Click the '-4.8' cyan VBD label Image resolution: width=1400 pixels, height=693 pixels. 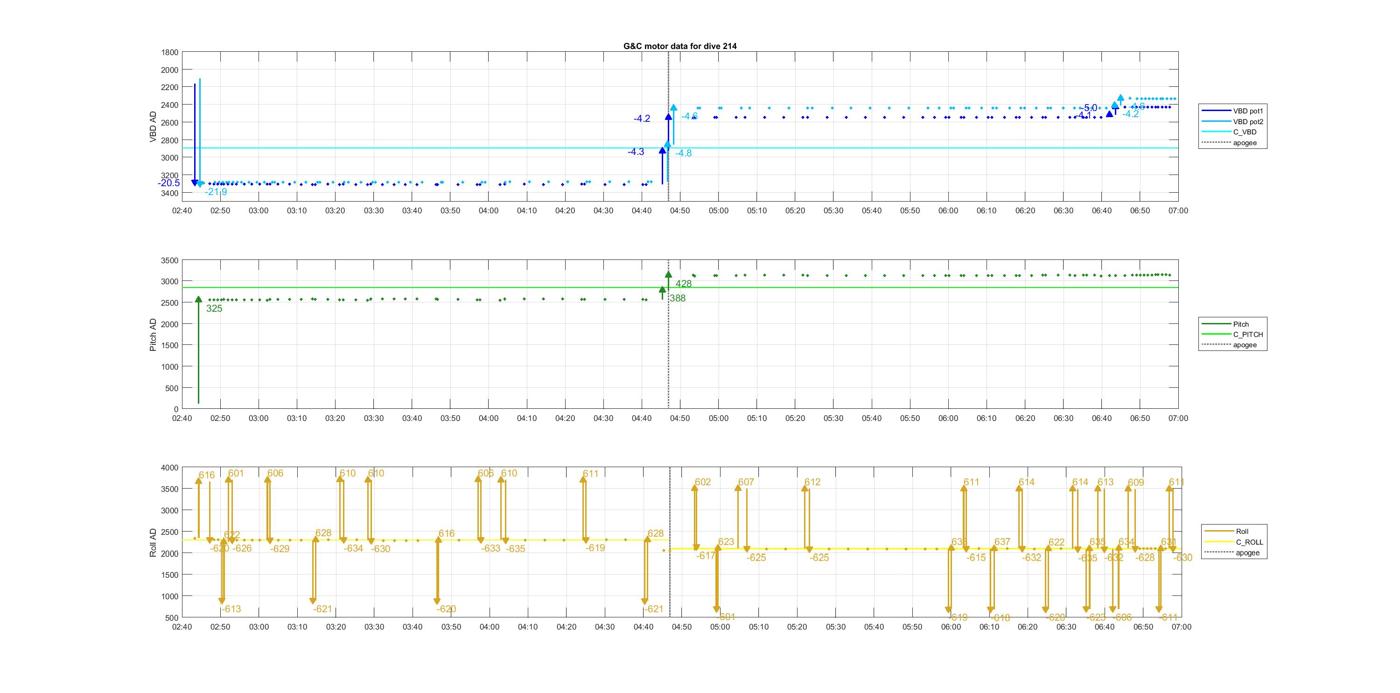point(683,153)
